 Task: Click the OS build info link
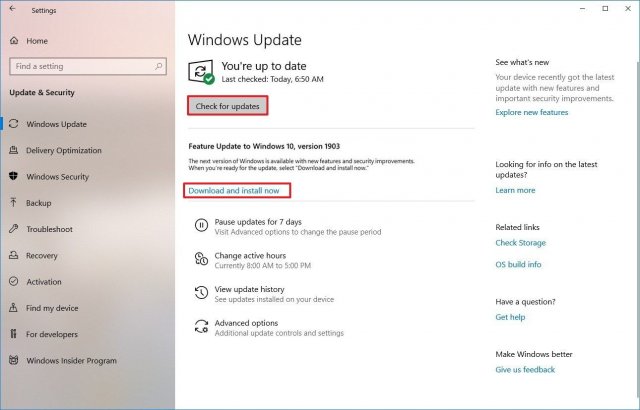tap(518, 264)
